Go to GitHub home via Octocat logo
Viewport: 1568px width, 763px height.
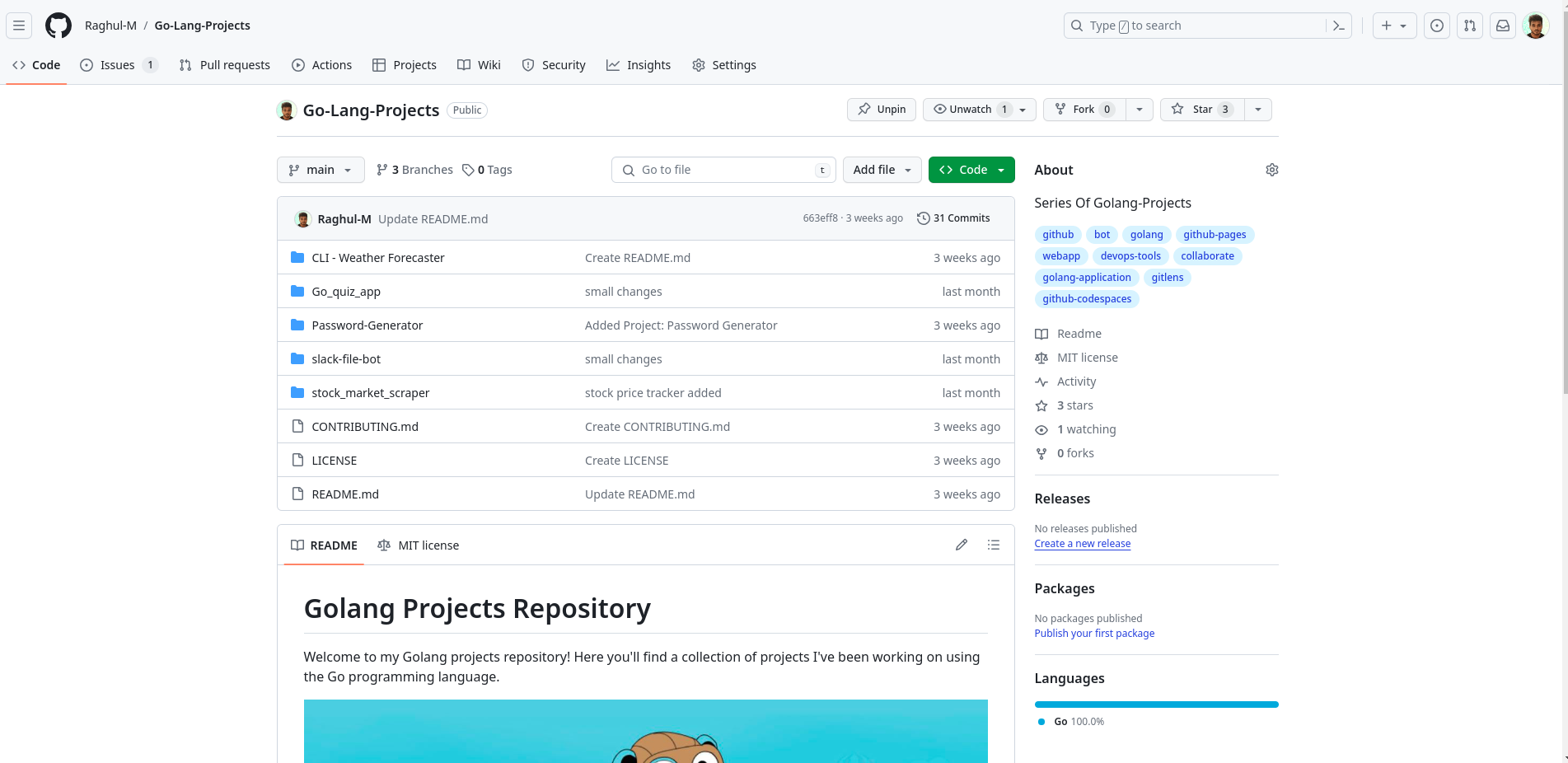tap(59, 26)
